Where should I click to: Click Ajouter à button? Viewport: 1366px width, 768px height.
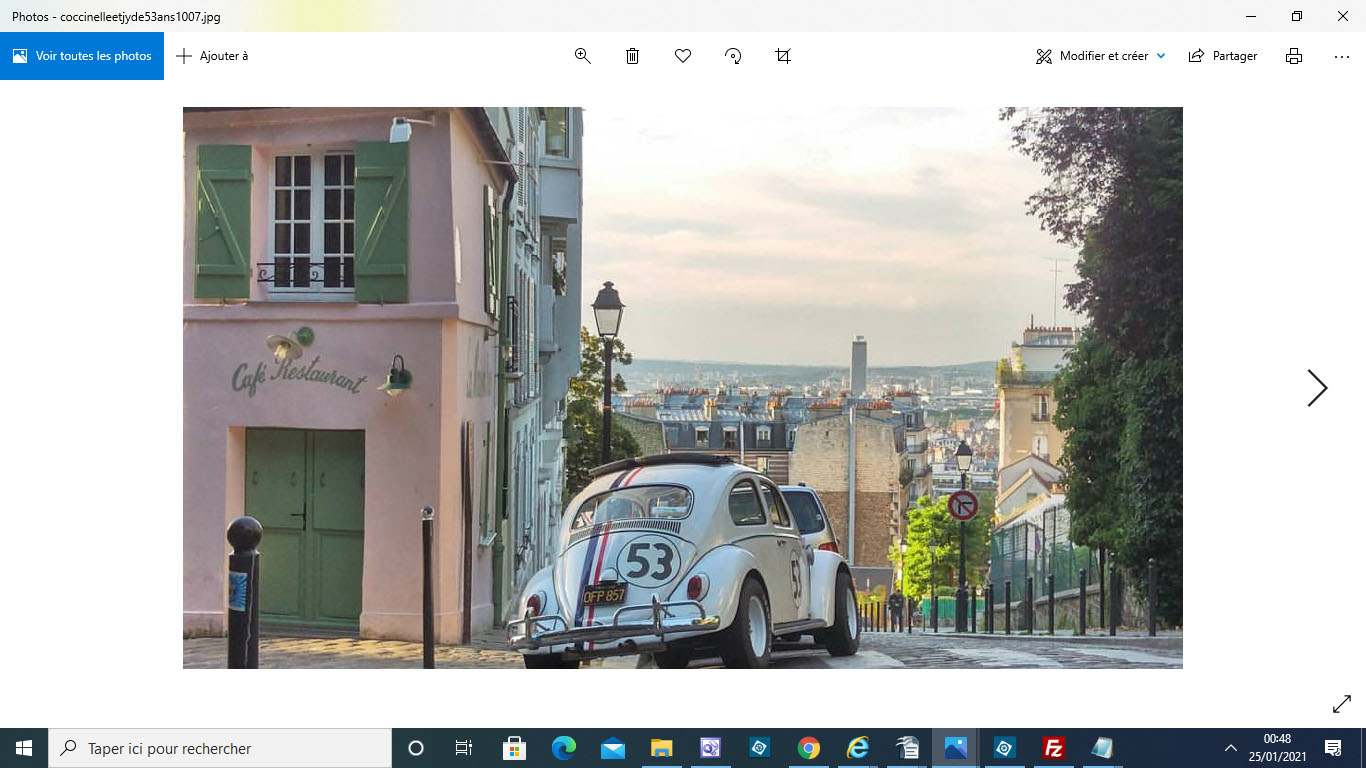tap(212, 56)
